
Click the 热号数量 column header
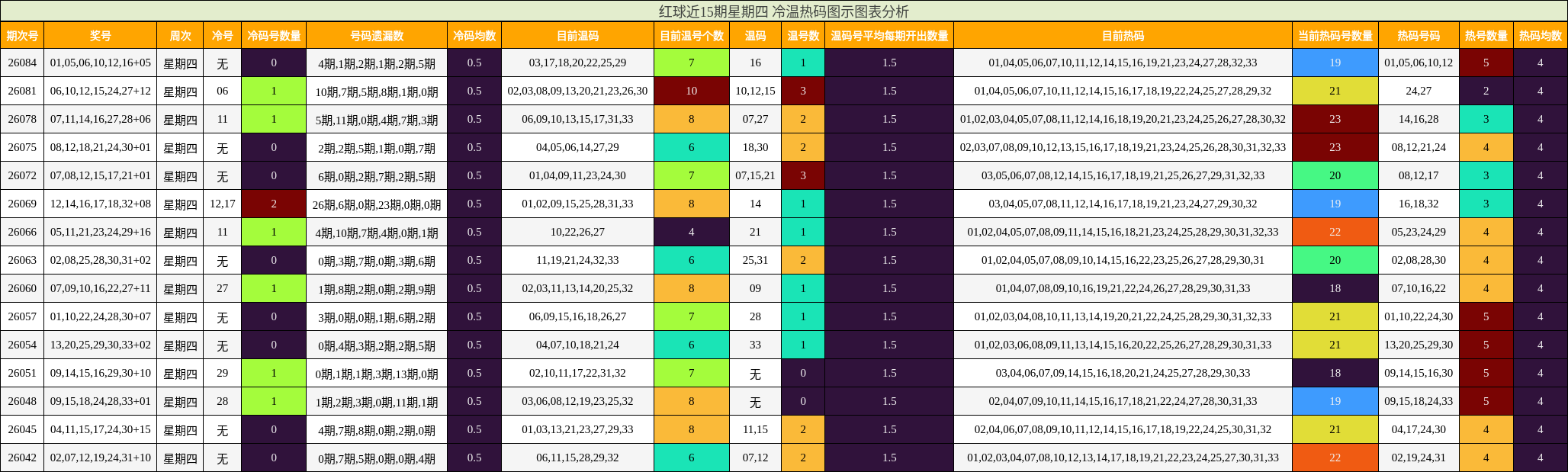point(1486,35)
